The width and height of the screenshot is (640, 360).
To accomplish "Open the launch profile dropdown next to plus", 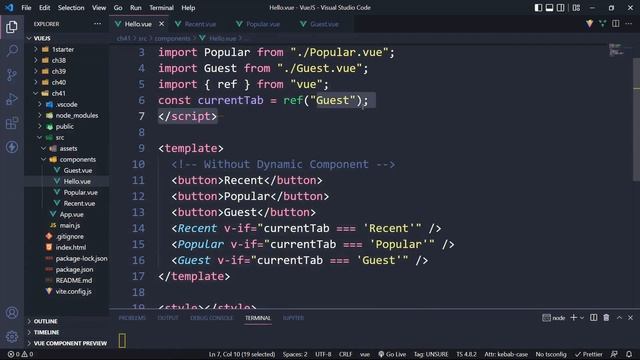I will 582,318.
